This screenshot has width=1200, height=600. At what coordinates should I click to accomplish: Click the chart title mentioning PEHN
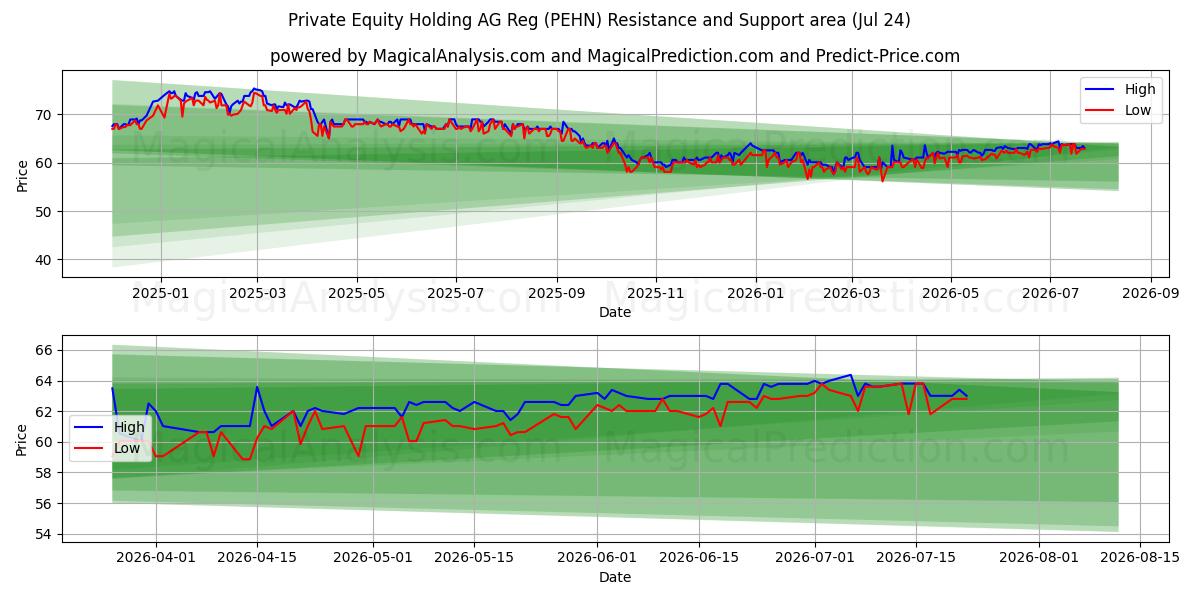click(599, 20)
